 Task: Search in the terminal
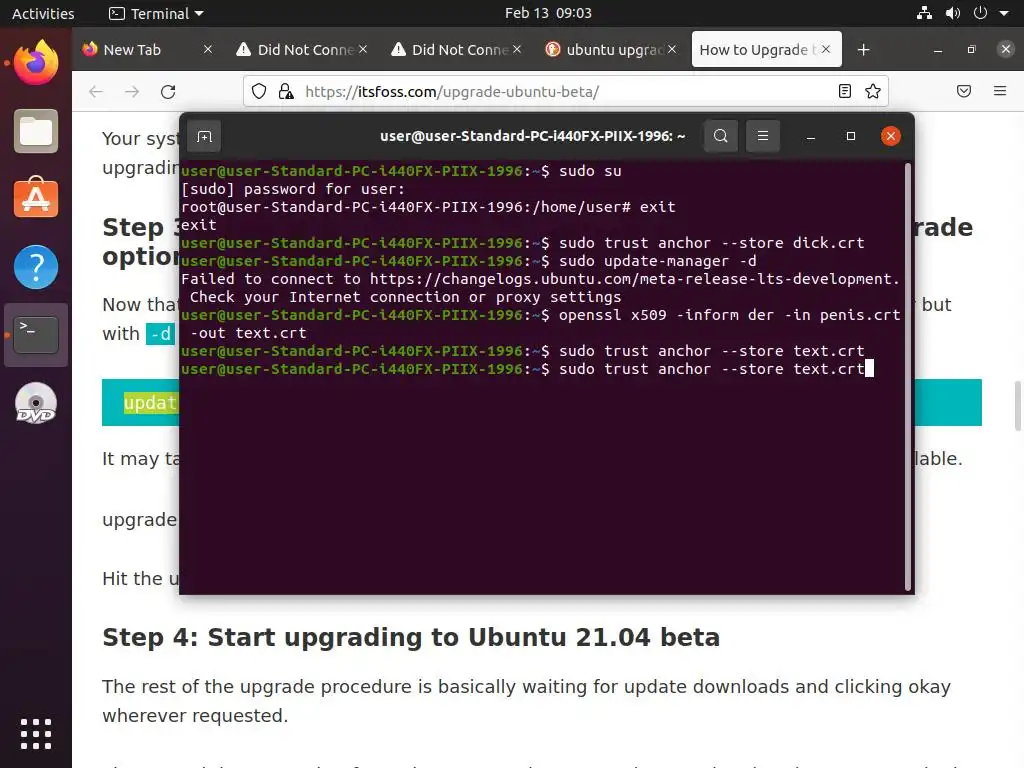pos(721,136)
